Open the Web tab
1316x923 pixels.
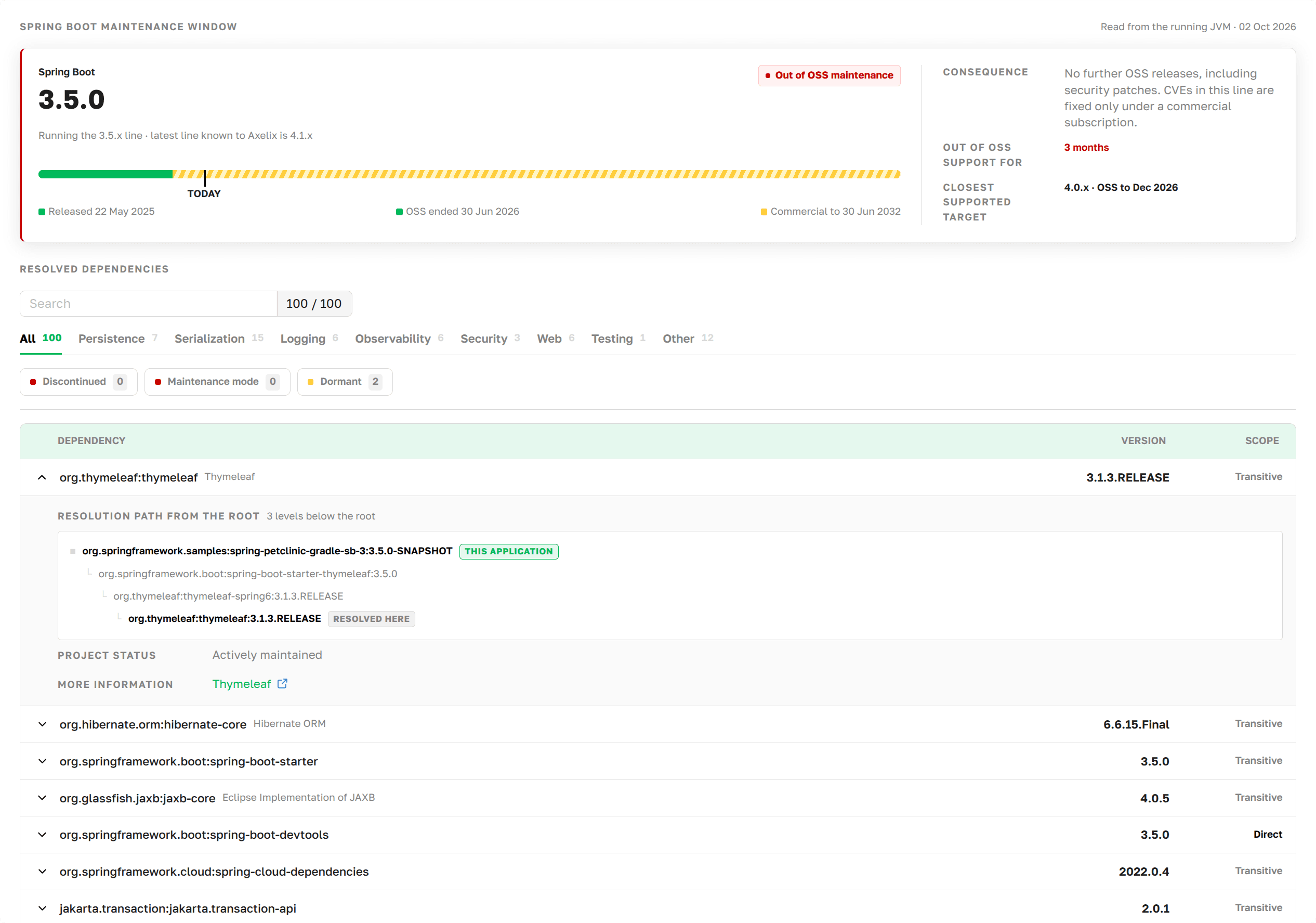click(556, 338)
